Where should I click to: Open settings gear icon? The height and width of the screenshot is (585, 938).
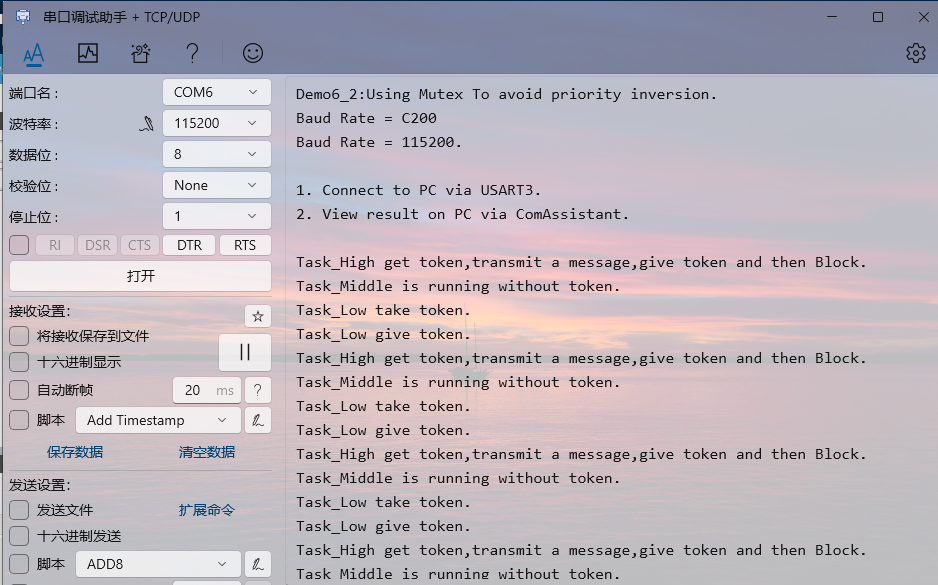coord(915,53)
